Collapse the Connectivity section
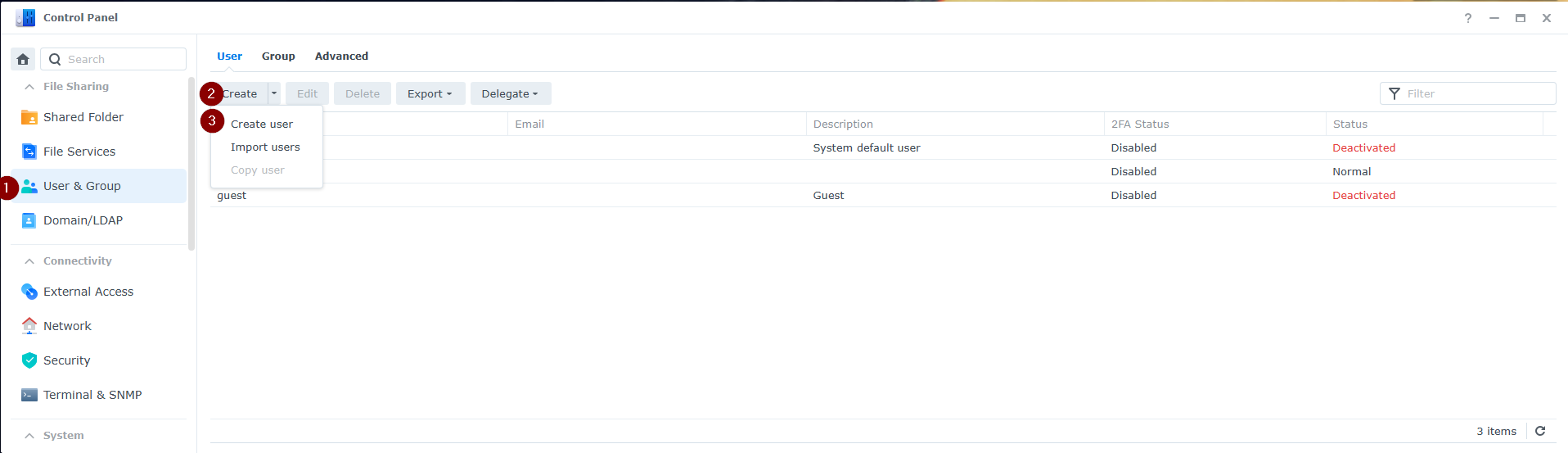 pos(29,261)
